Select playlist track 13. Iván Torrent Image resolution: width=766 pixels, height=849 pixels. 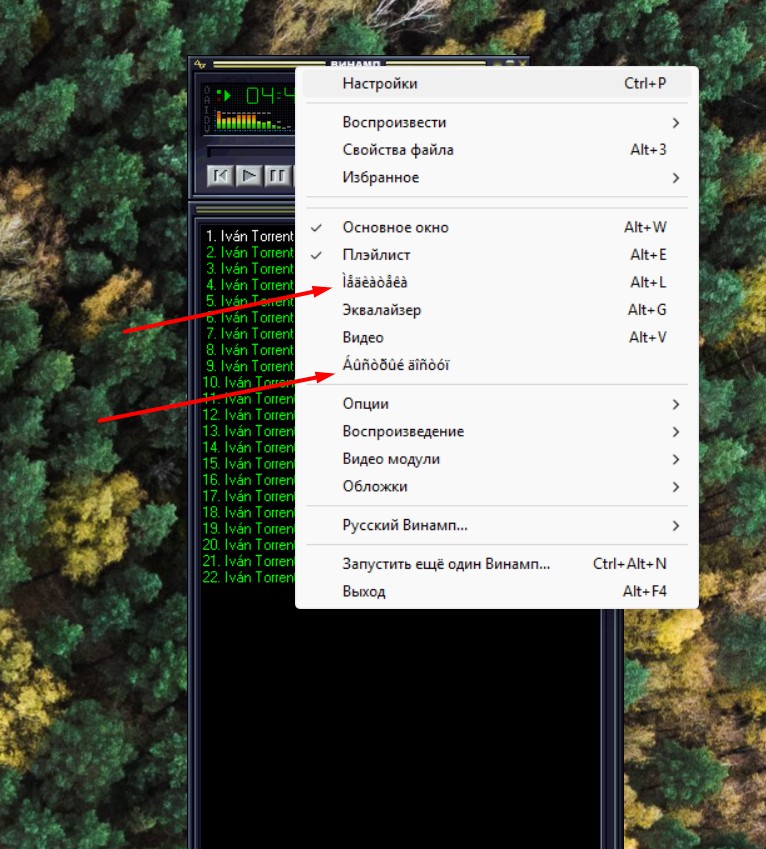(x=249, y=431)
